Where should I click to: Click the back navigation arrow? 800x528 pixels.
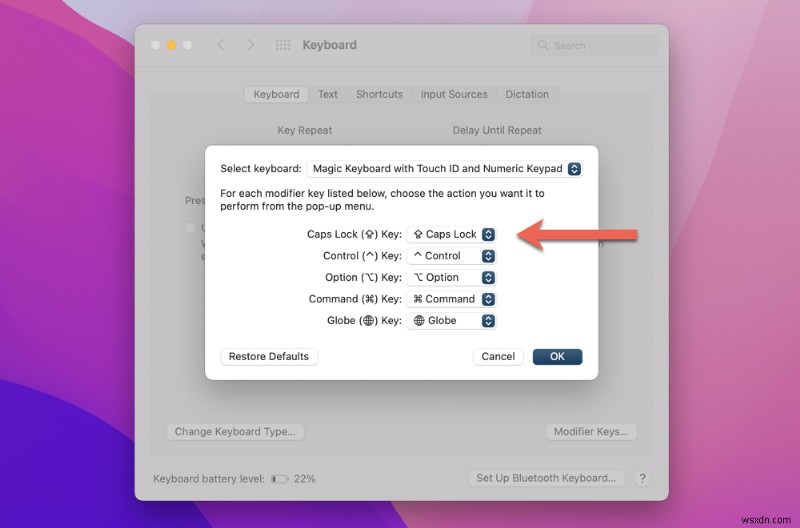click(221, 45)
